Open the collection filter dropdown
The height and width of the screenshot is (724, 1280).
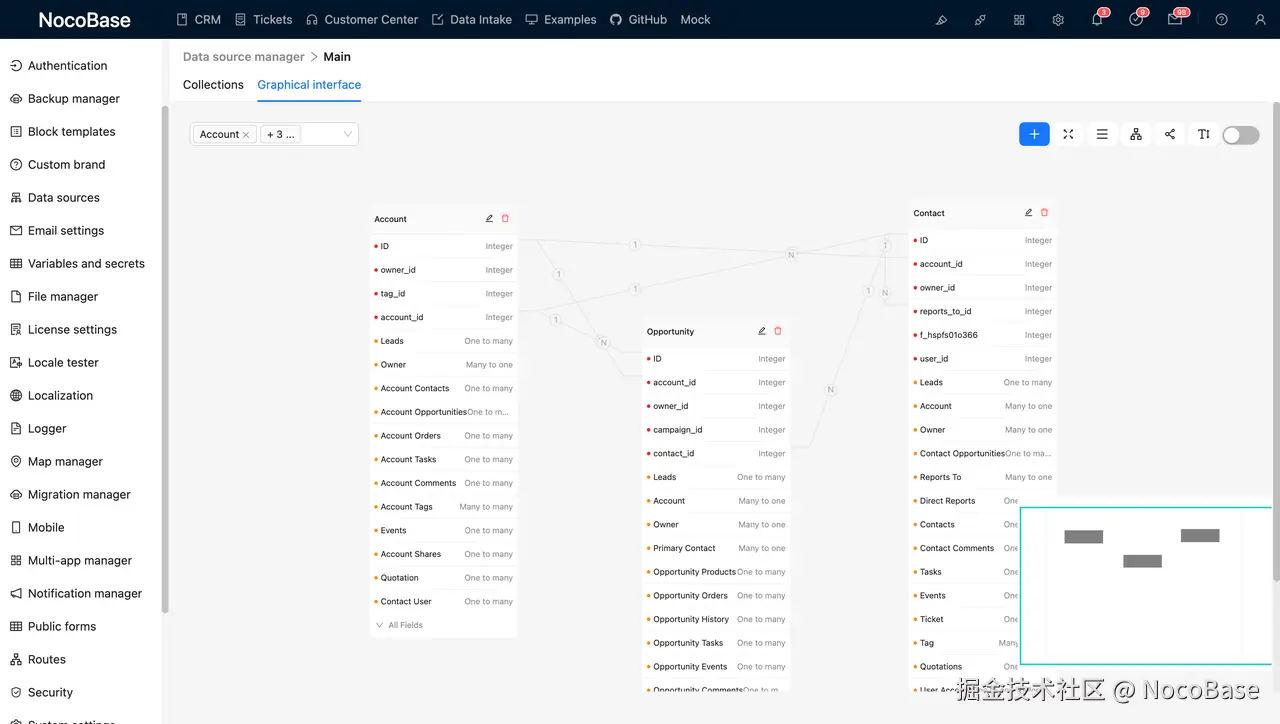[x=346, y=133]
